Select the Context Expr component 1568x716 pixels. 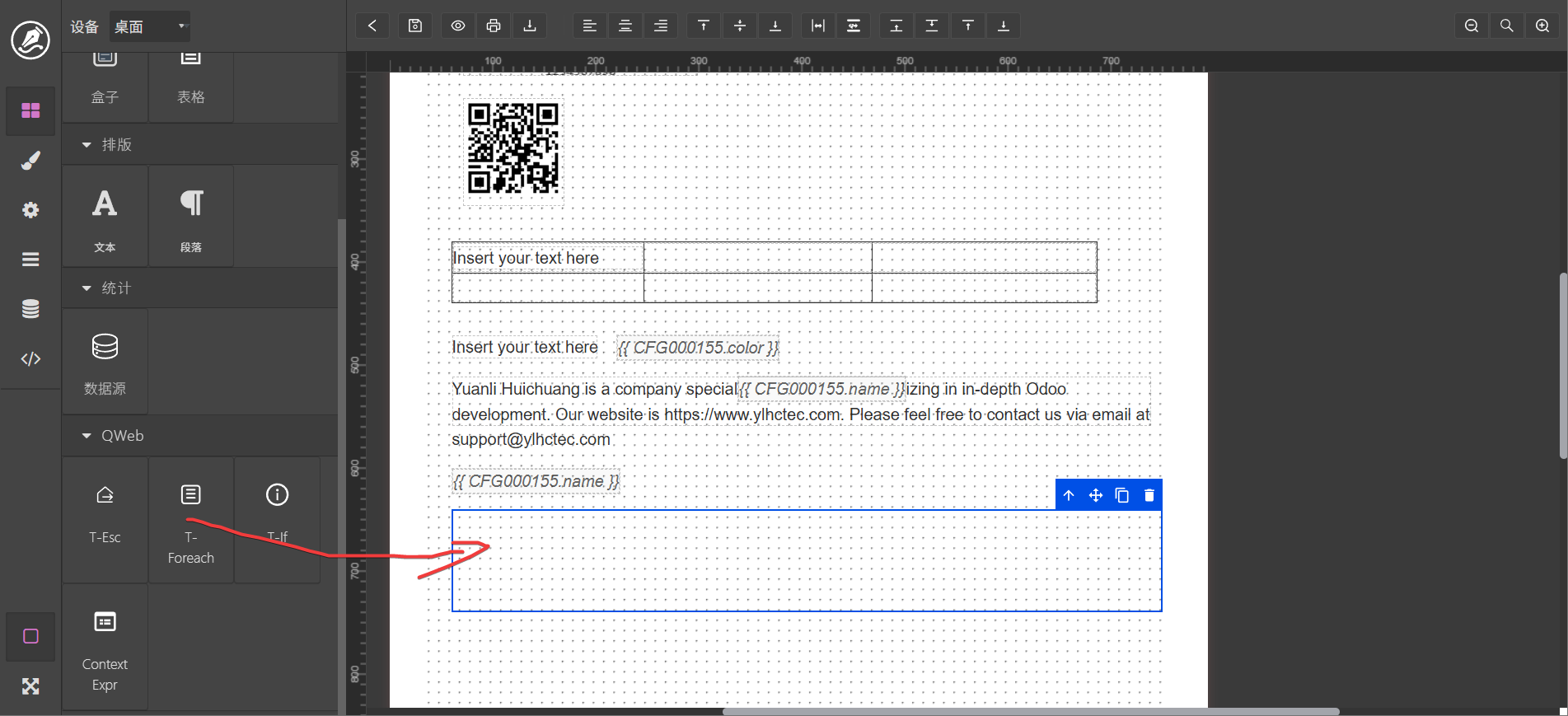pyautogui.click(x=105, y=647)
